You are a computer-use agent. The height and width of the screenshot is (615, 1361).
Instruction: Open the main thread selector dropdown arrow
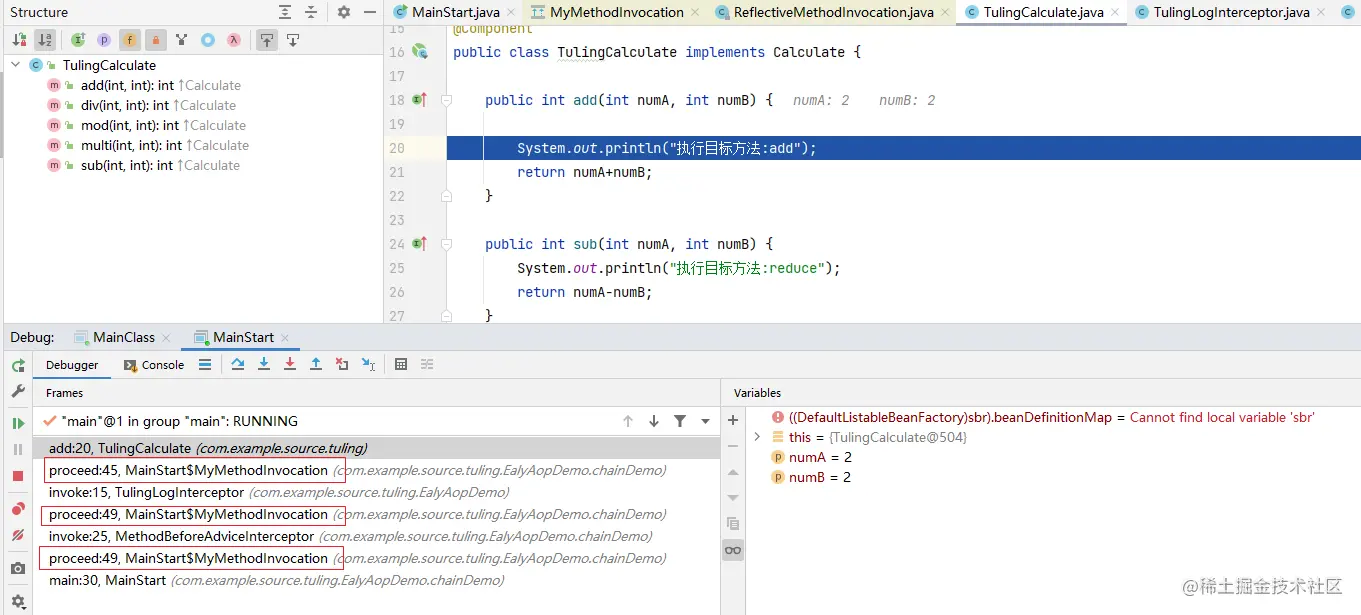click(705, 422)
